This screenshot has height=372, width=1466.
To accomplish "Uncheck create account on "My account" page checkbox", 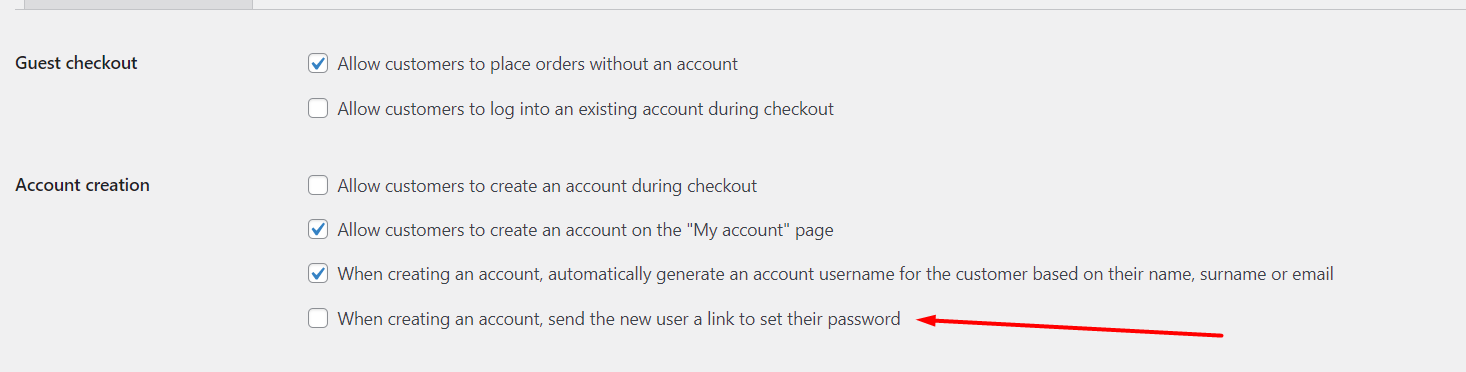I will point(318,229).
